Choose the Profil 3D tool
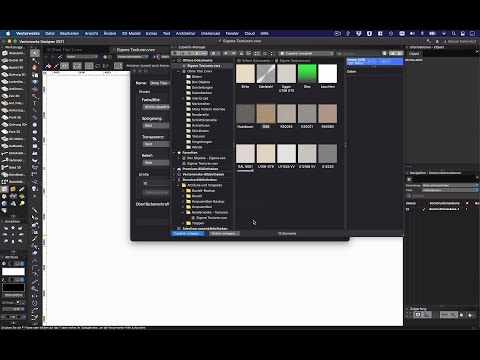This screenshot has height=360, width=480. (x=13, y=117)
